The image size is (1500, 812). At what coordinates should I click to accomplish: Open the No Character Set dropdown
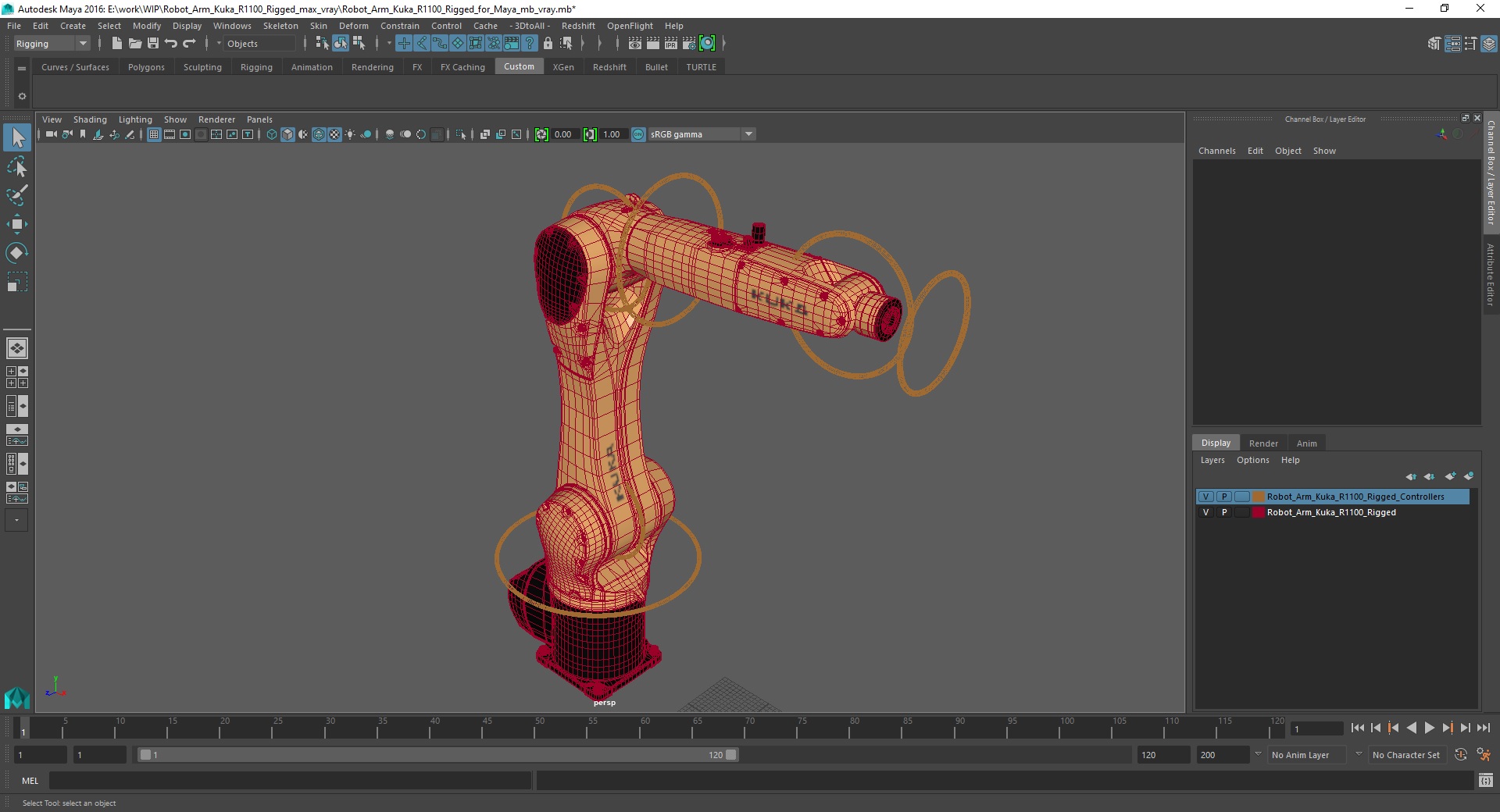coord(1409,755)
